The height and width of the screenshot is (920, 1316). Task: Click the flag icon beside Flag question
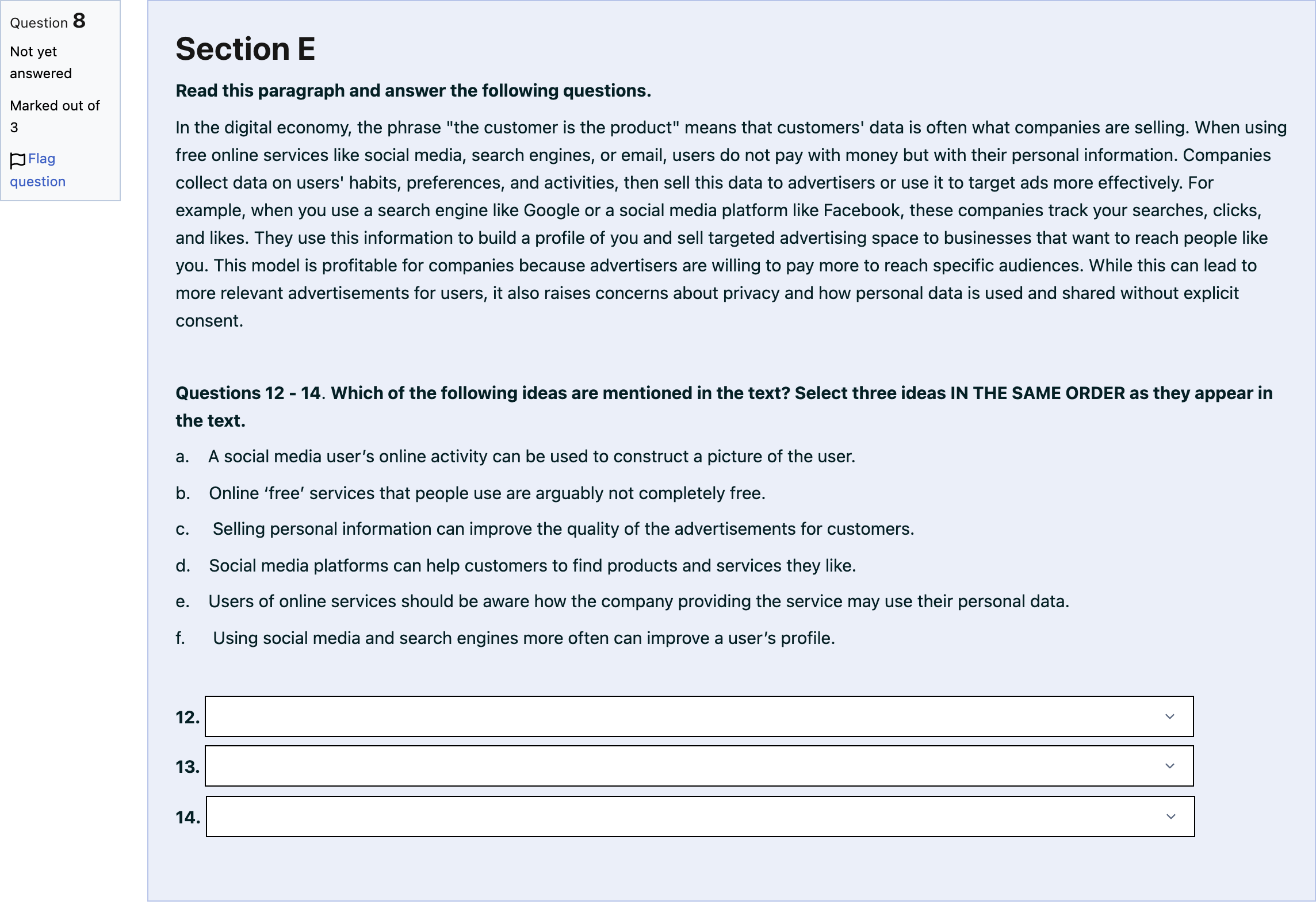(18, 160)
